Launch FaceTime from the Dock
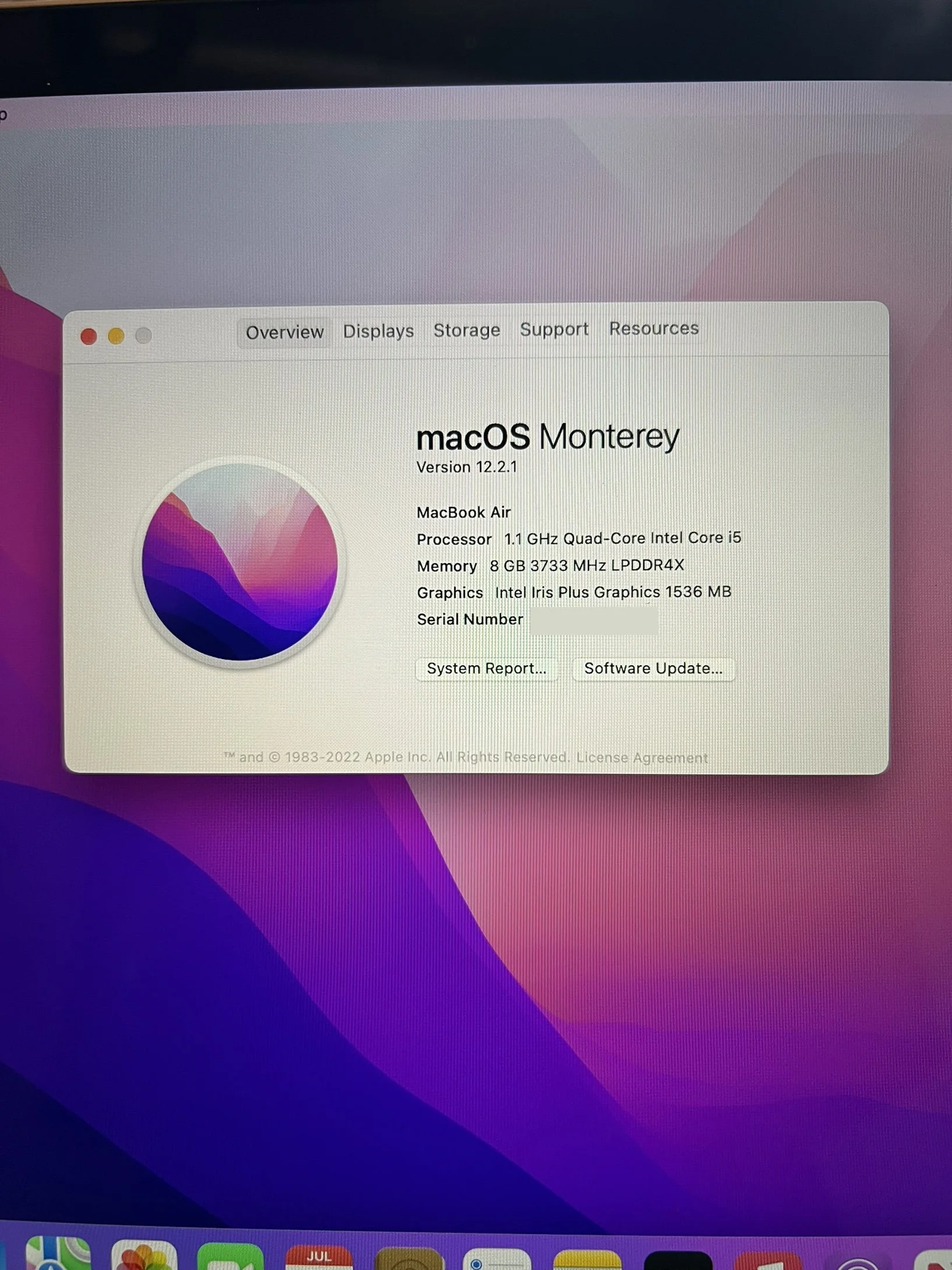Screen dimensions: 952x1270 tap(230, 1257)
